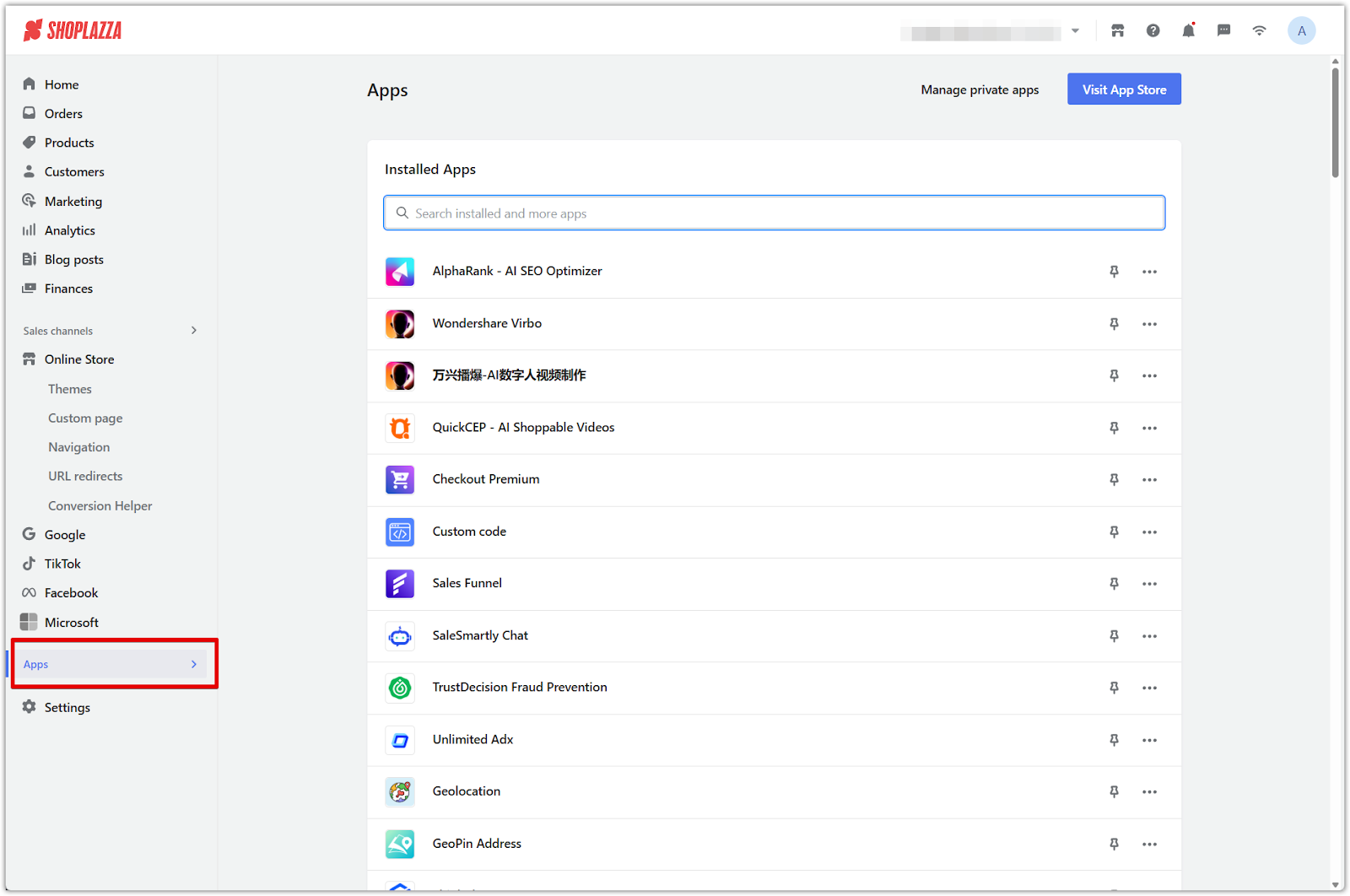Click the Custom code app icon

coord(400,532)
